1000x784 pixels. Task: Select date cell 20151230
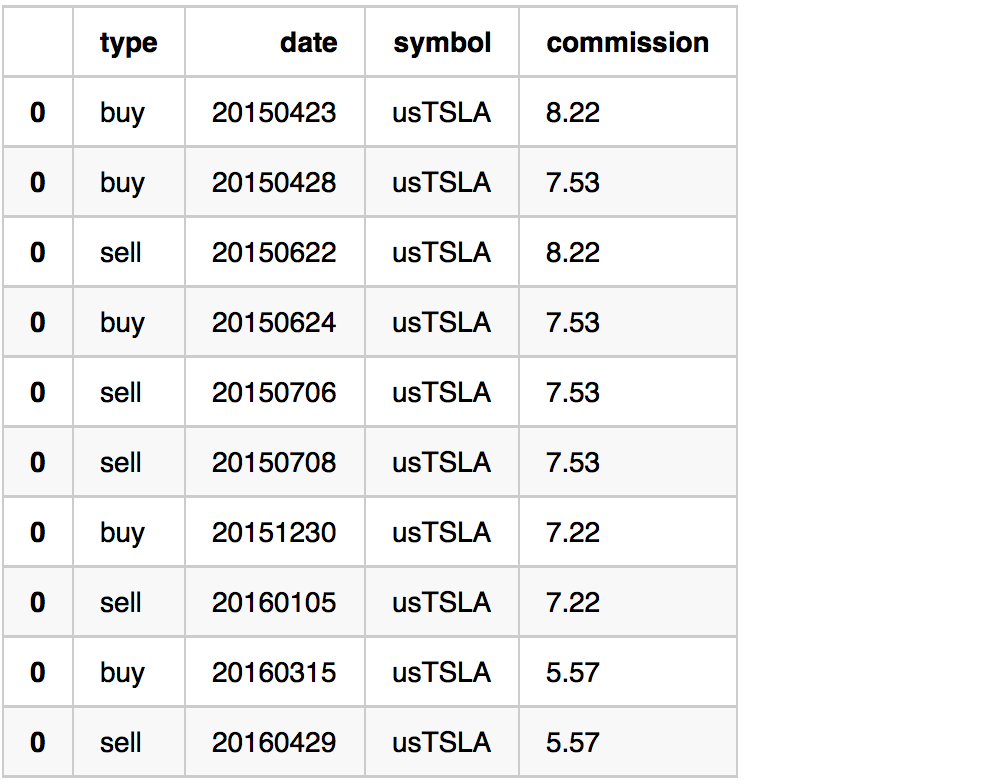274,533
